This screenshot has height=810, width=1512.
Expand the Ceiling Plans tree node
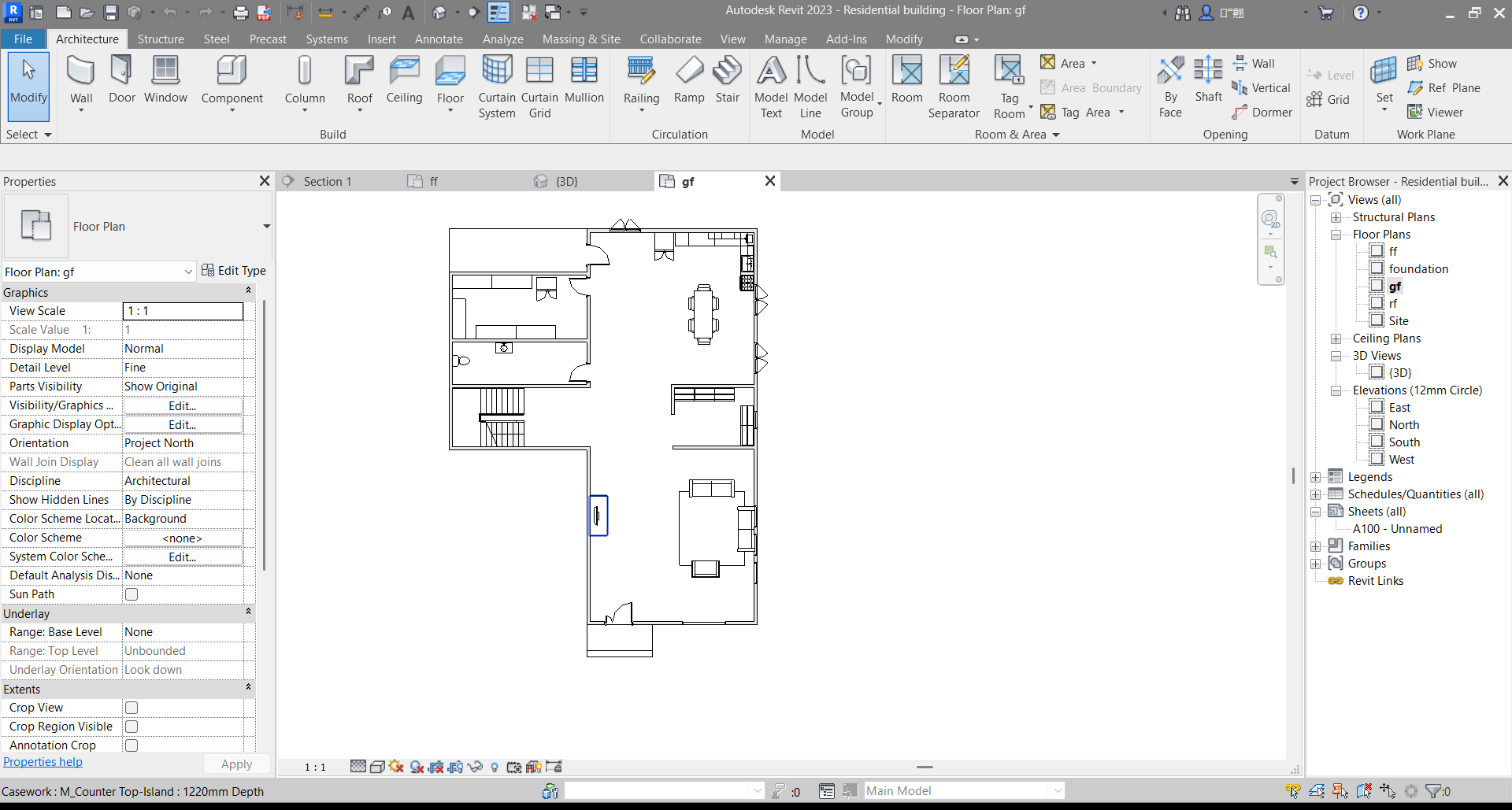1336,338
